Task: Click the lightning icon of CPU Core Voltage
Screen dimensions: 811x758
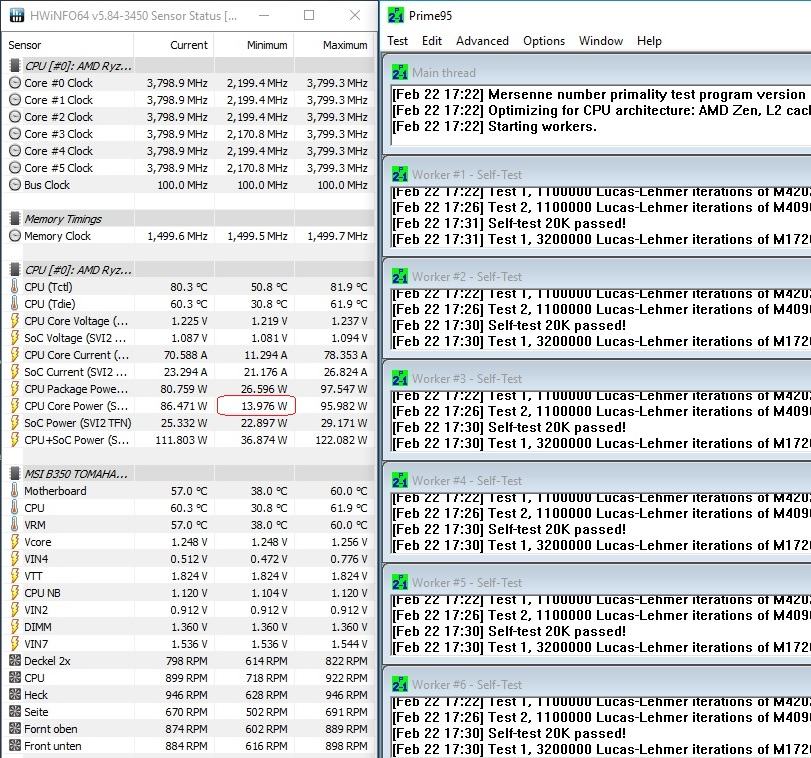Action: tap(14, 321)
